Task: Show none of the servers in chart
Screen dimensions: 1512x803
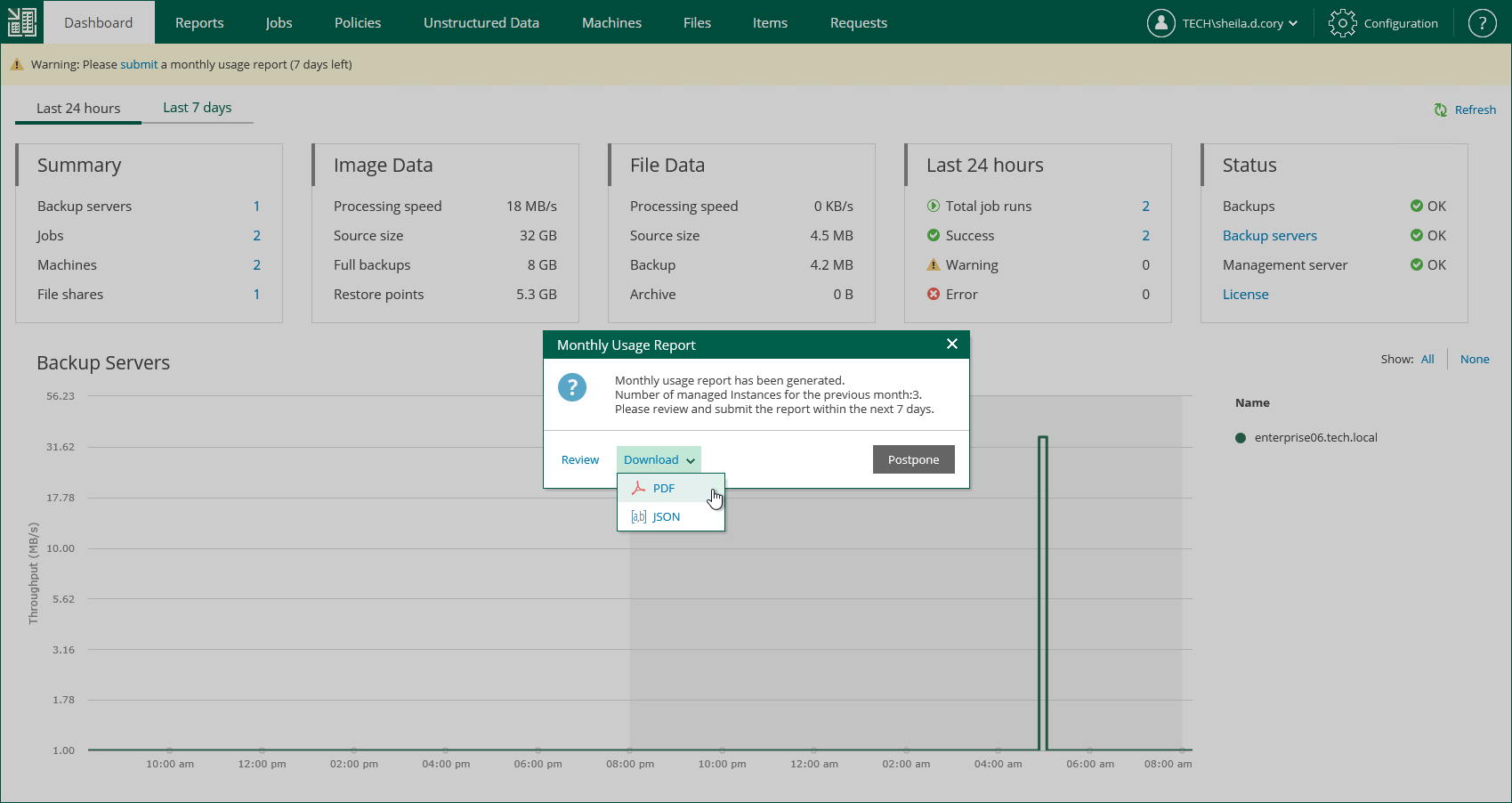Action: point(1475,359)
